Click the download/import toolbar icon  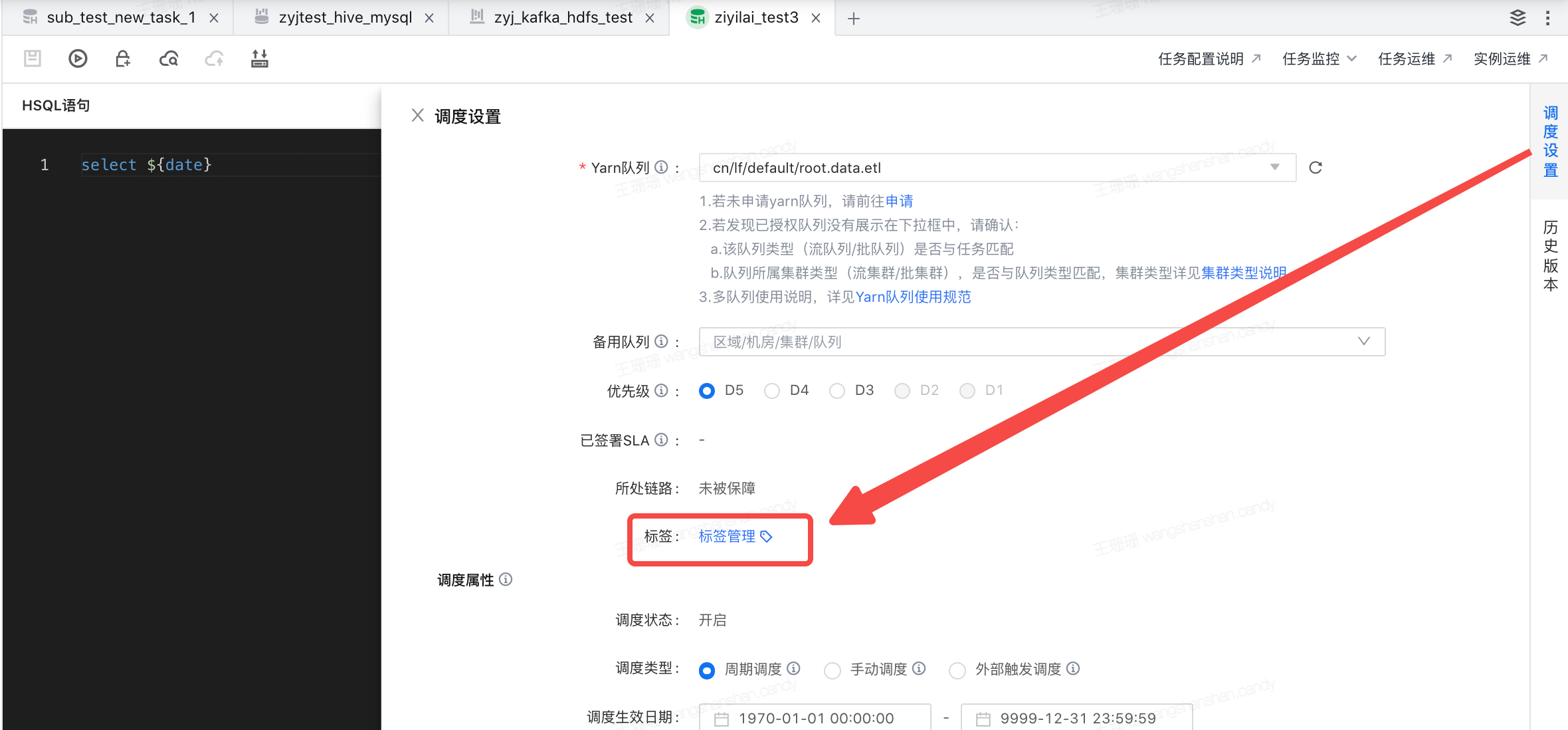coord(259,59)
